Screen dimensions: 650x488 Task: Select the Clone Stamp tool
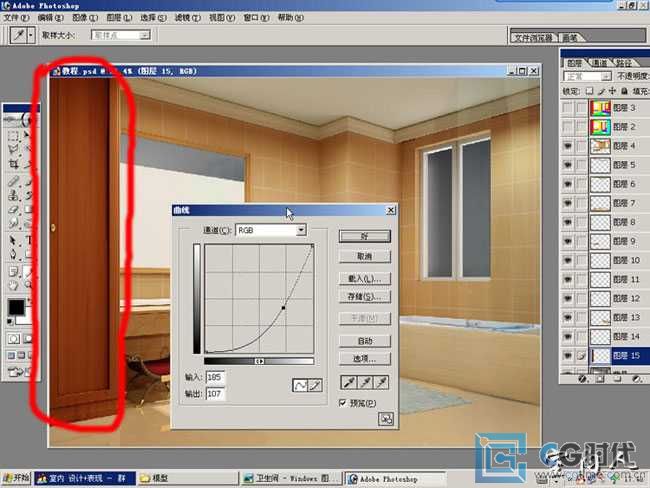[13, 195]
